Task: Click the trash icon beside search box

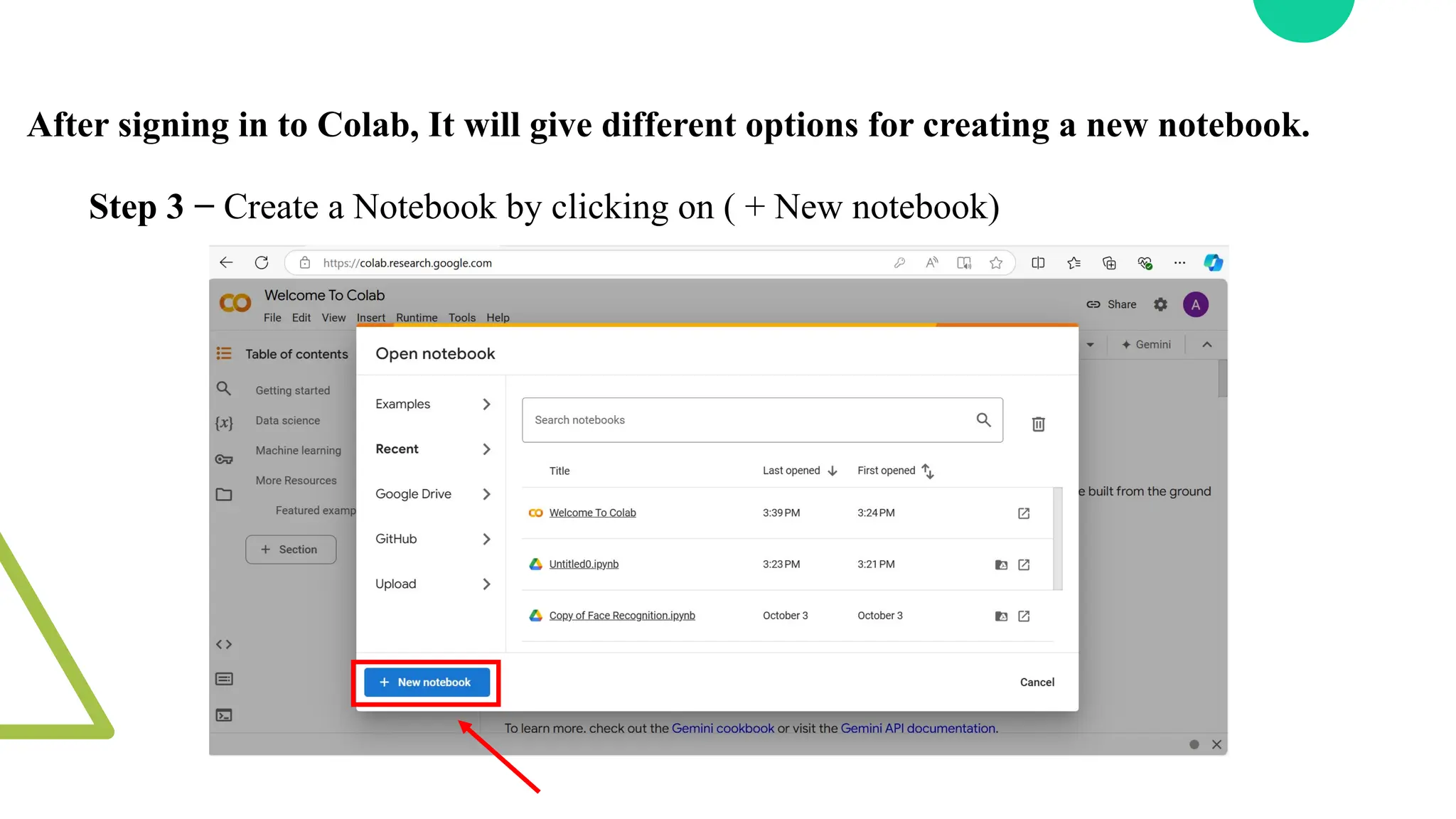Action: coord(1038,424)
